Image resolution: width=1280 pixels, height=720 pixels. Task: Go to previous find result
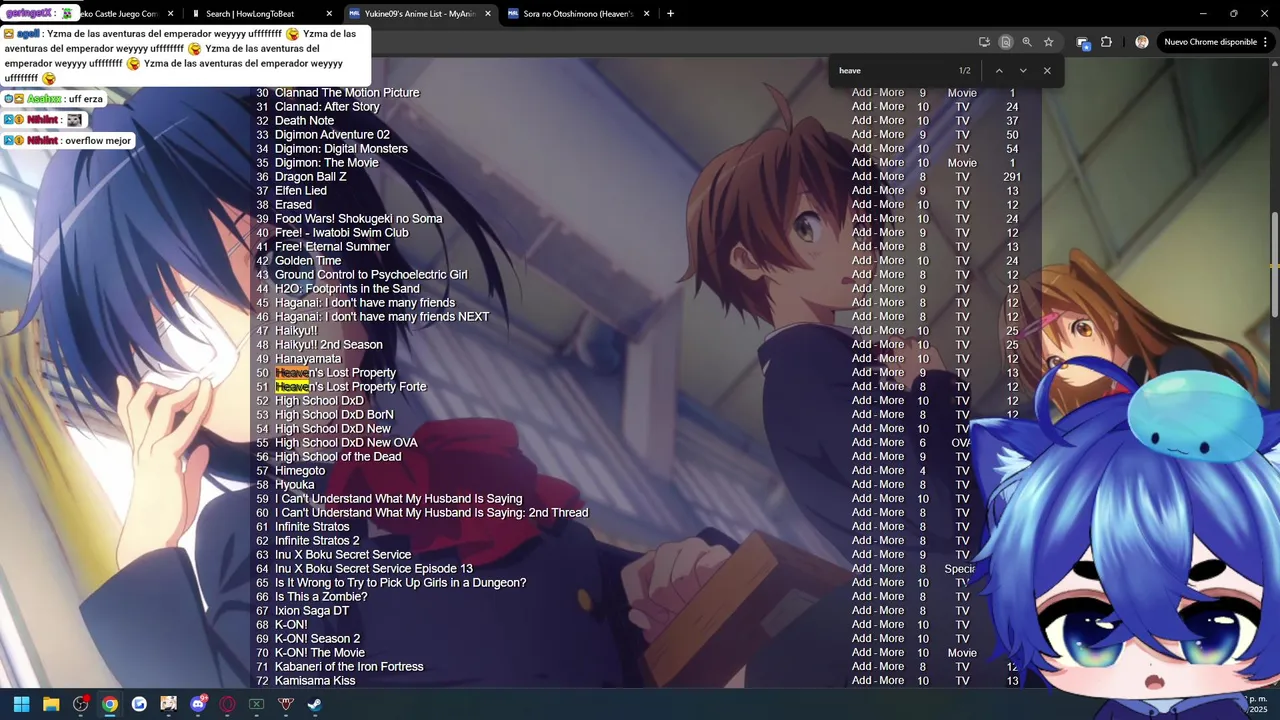coord(998,71)
